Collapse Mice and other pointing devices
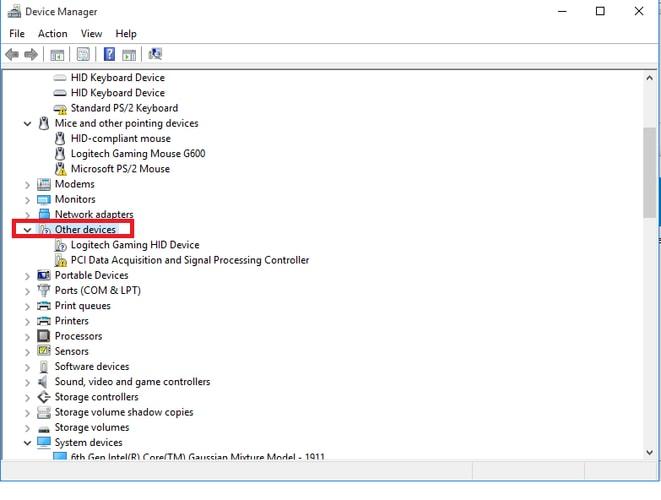661x500 pixels. [27, 124]
